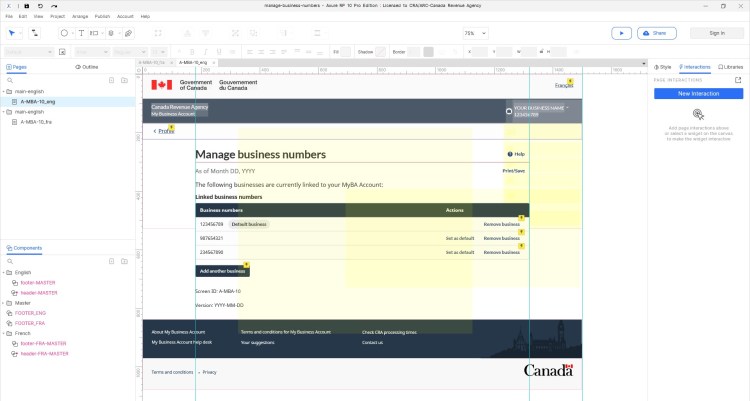Select the arrow selection tool
Image resolution: width=750 pixels, height=401 pixels.
click(12, 33)
